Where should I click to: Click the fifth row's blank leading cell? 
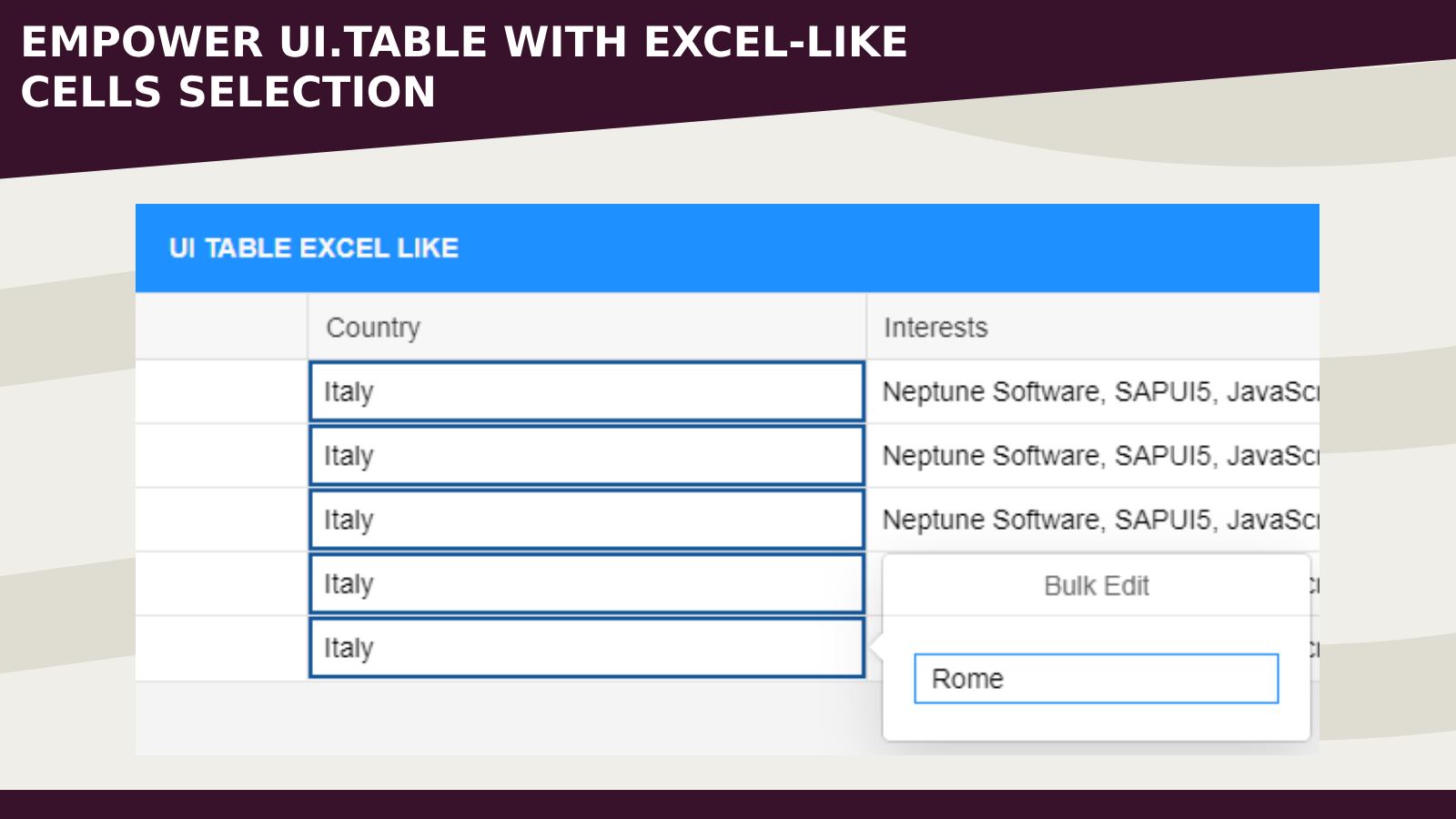[221, 648]
